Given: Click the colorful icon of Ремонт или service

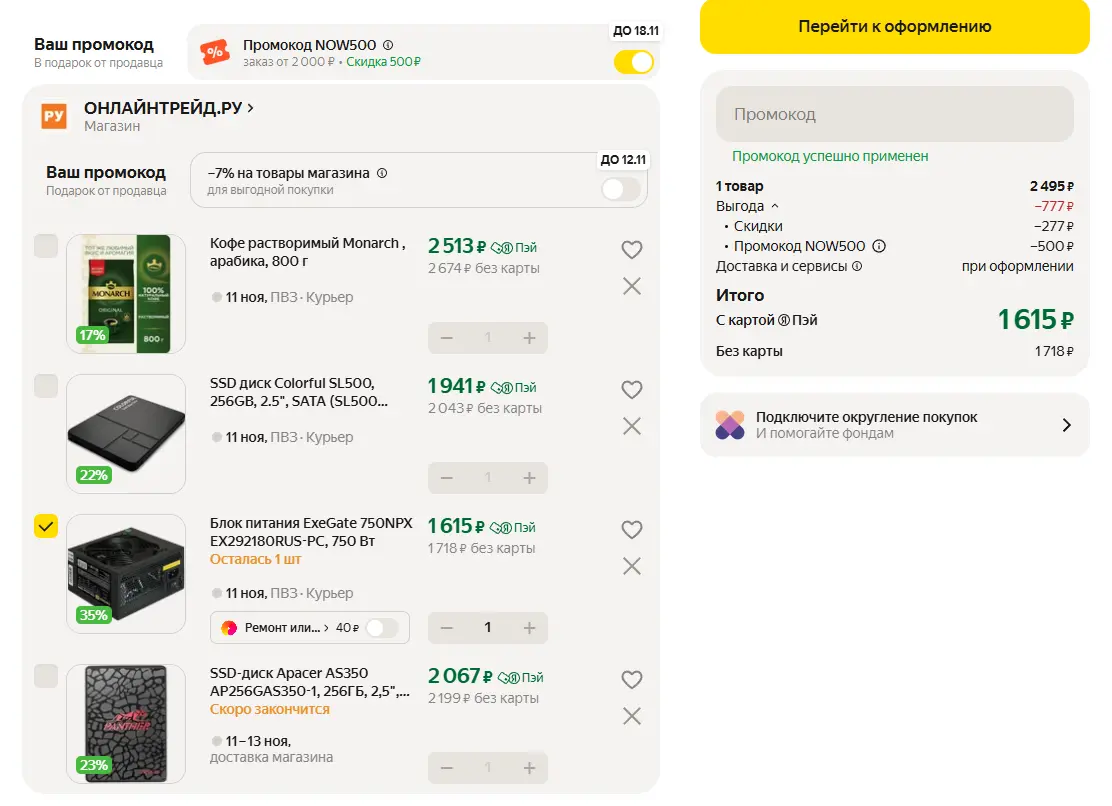Looking at the screenshot, I should 229,628.
